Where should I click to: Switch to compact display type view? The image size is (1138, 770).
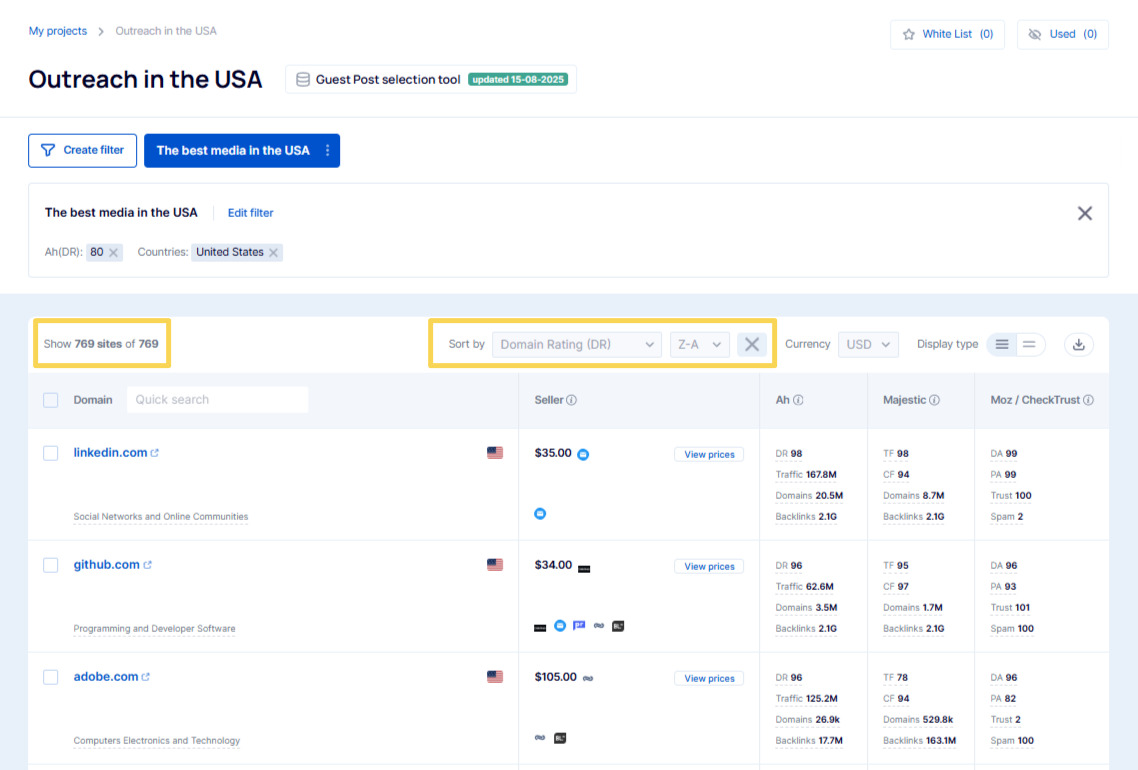[x=1030, y=344]
